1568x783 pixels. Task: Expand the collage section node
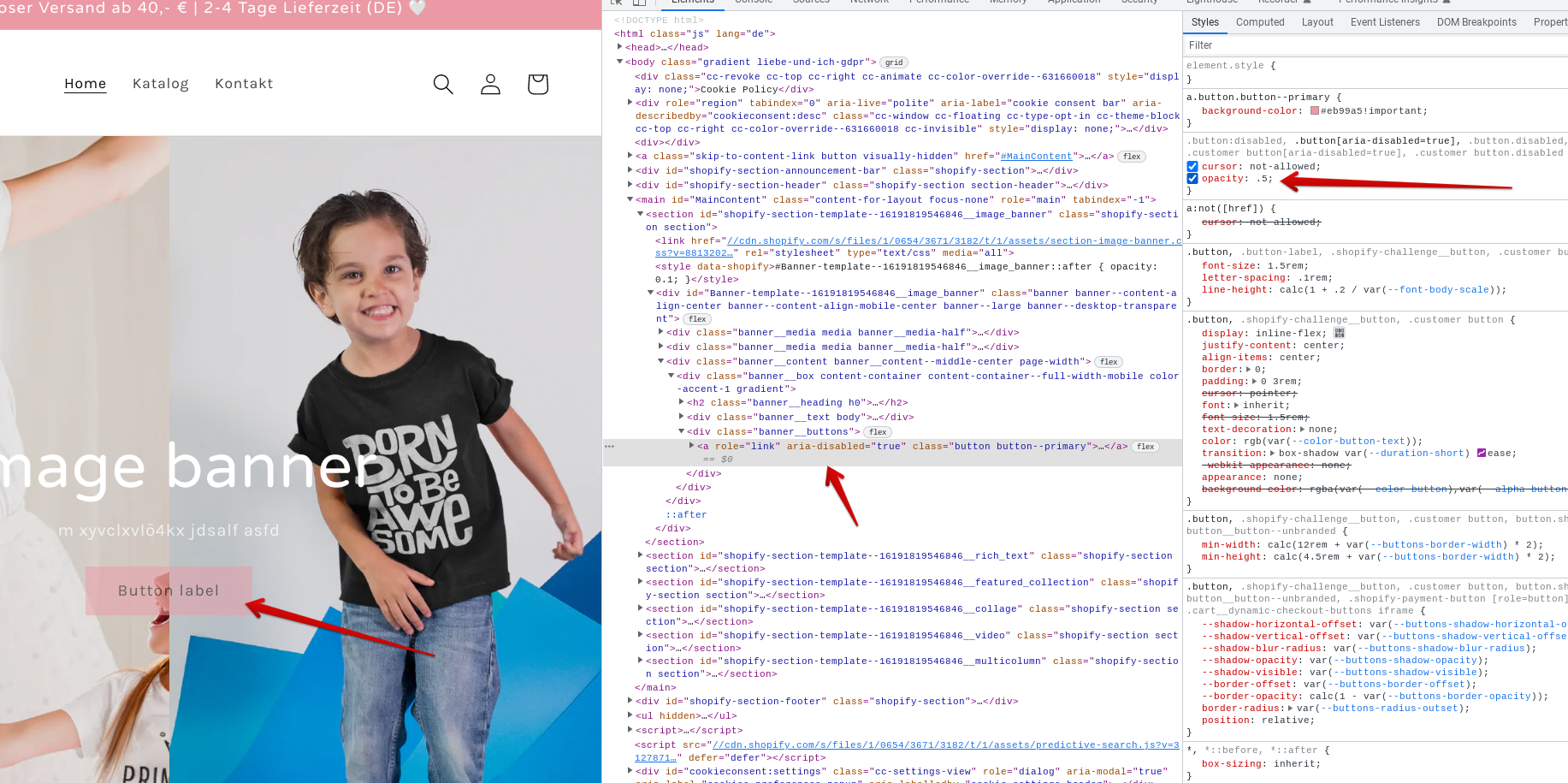[641, 608]
